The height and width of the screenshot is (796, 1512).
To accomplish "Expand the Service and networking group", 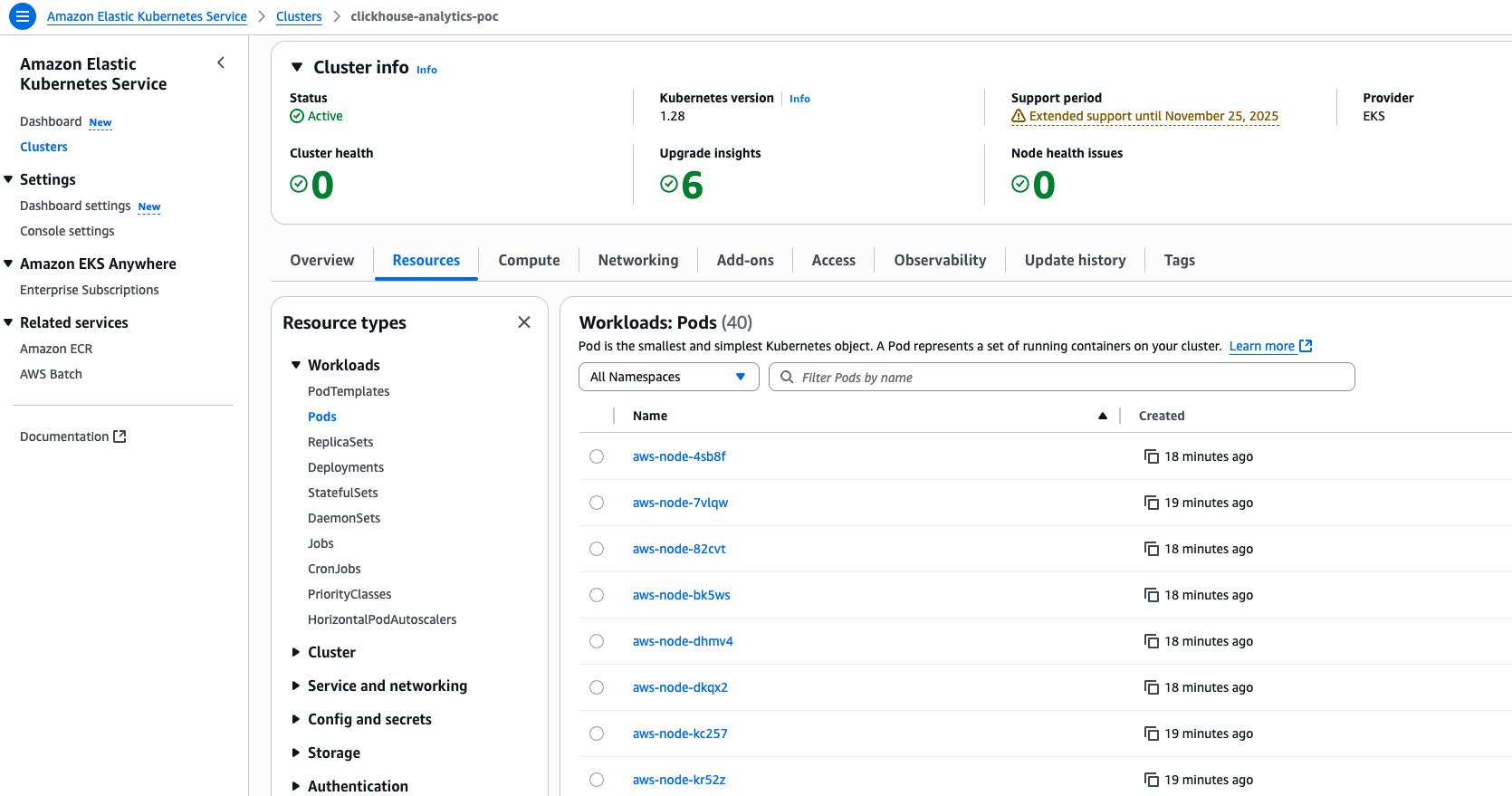I will [x=295, y=686].
